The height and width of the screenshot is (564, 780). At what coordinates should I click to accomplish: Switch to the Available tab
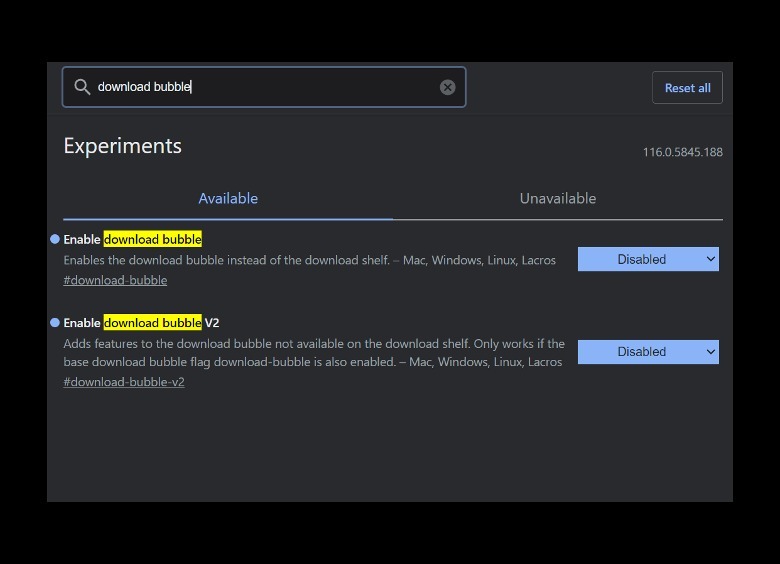(x=228, y=199)
